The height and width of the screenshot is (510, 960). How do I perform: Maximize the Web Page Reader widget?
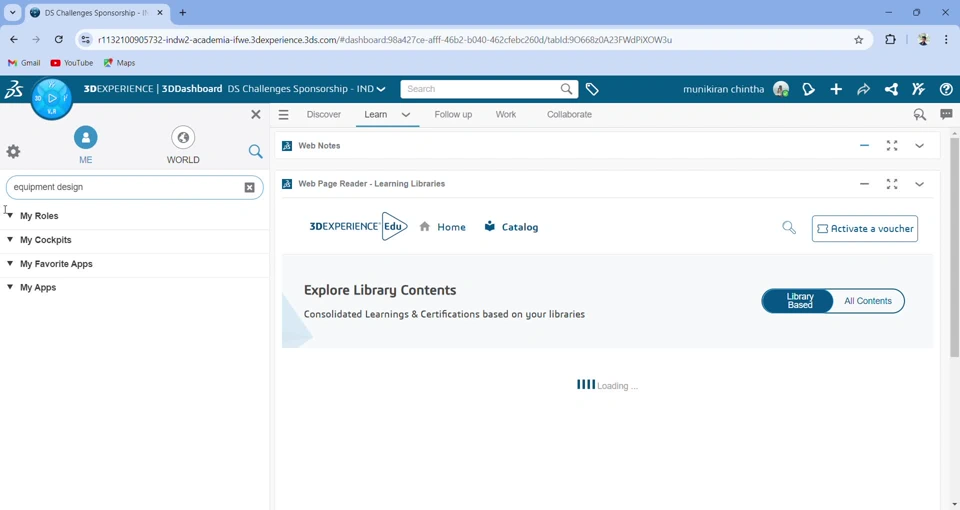click(892, 184)
